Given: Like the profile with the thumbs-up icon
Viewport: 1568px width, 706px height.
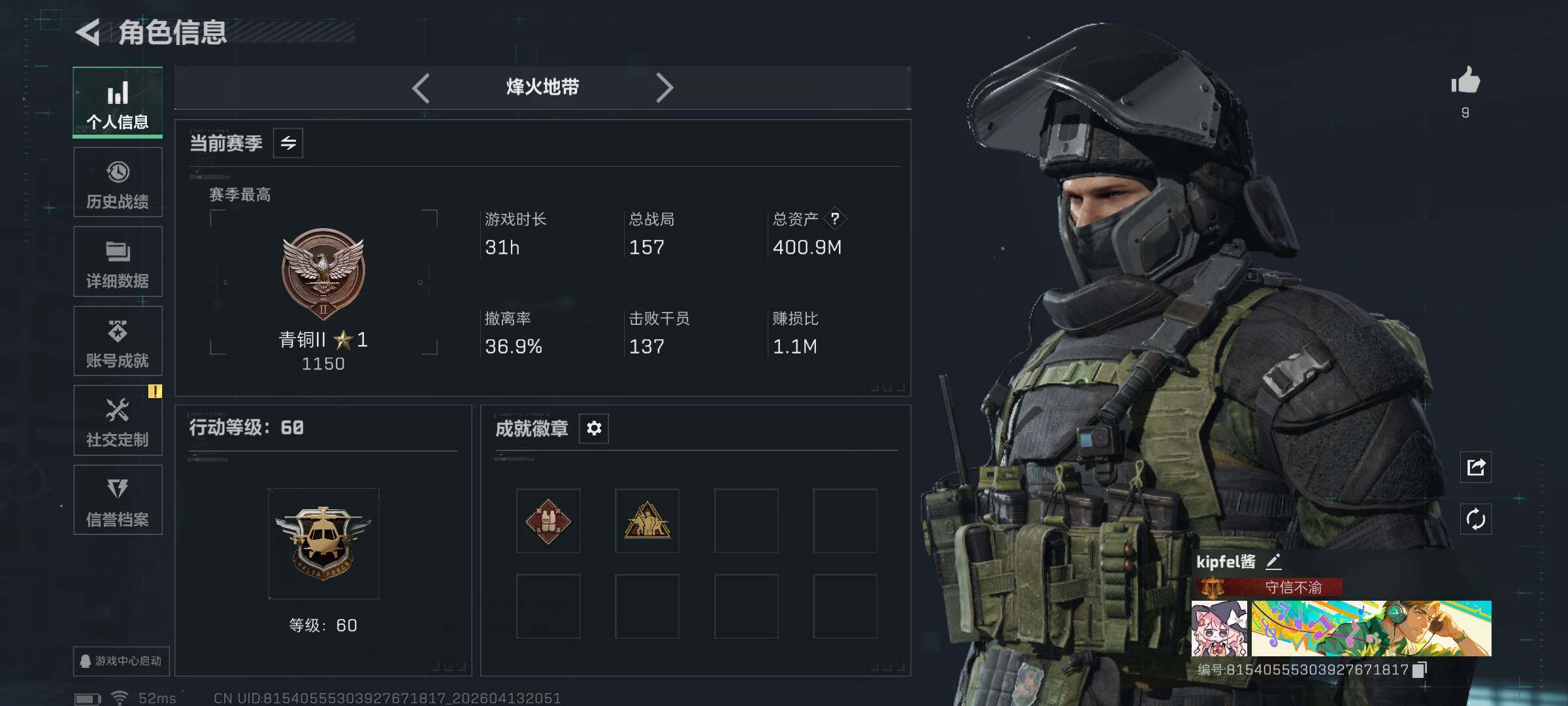Looking at the screenshot, I should (x=1465, y=81).
